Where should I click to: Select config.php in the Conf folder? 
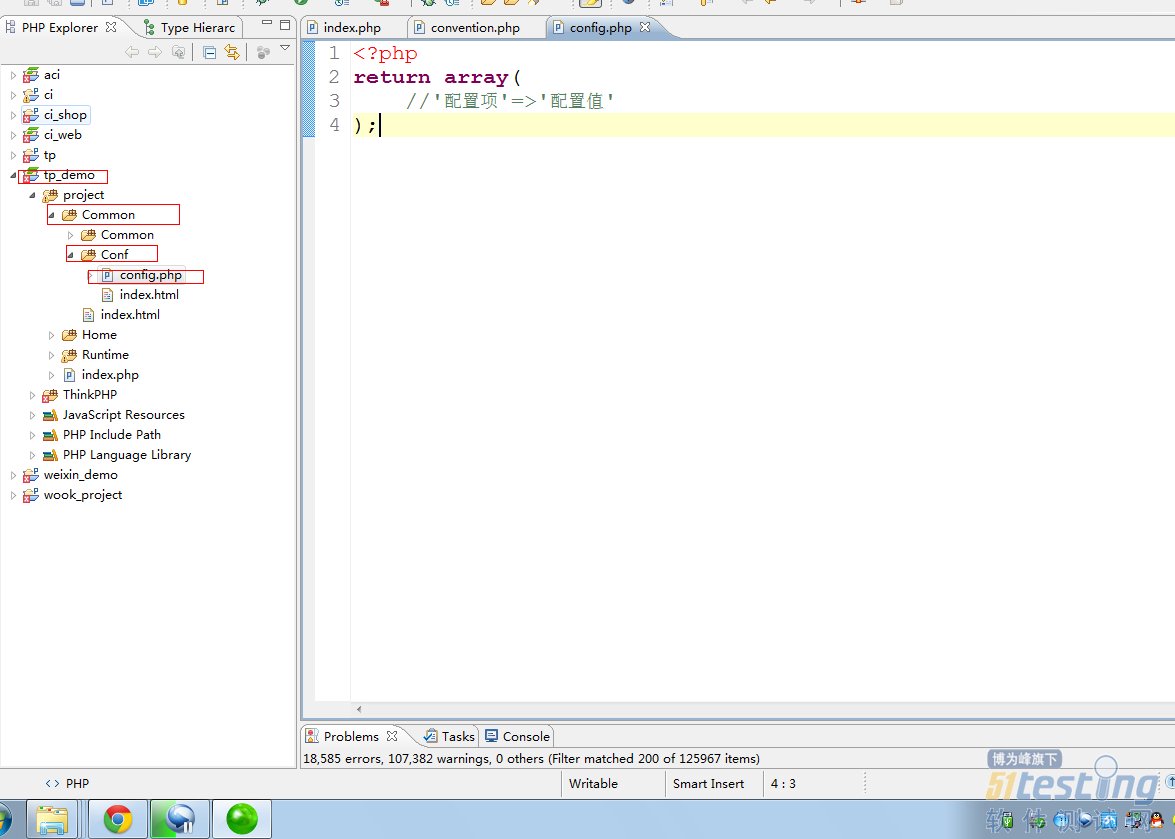pos(150,275)
